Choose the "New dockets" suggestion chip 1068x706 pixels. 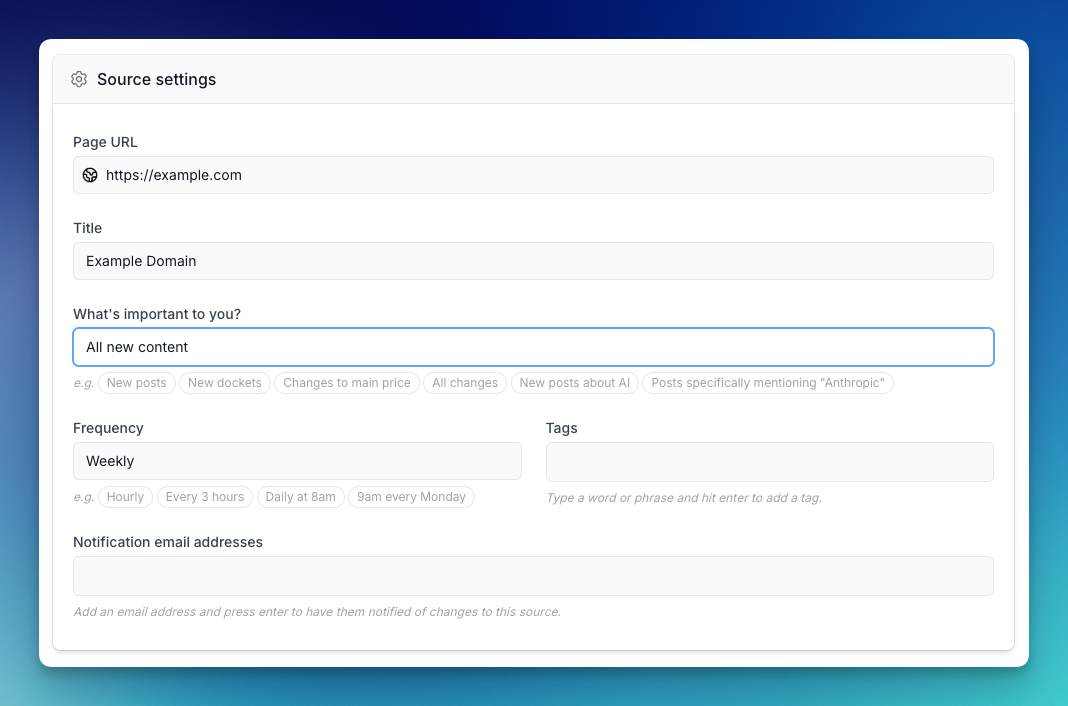click(x=225, y=383)
